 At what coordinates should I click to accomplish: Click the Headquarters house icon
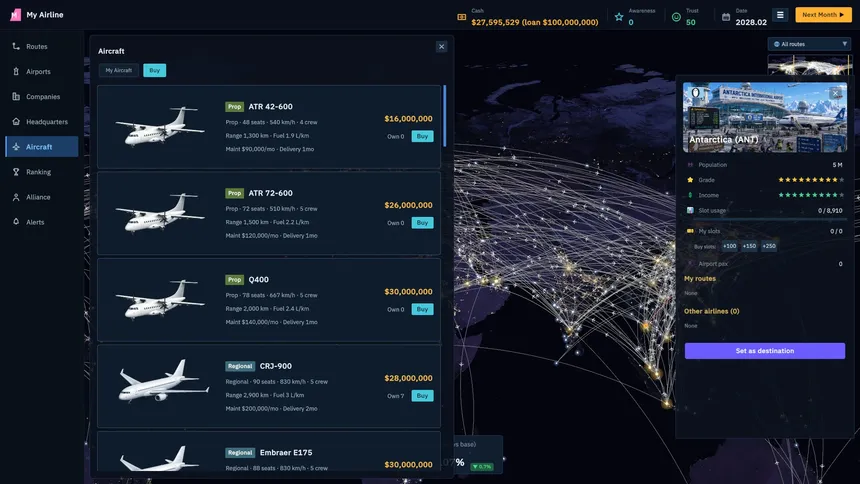(x=16, y=122)
